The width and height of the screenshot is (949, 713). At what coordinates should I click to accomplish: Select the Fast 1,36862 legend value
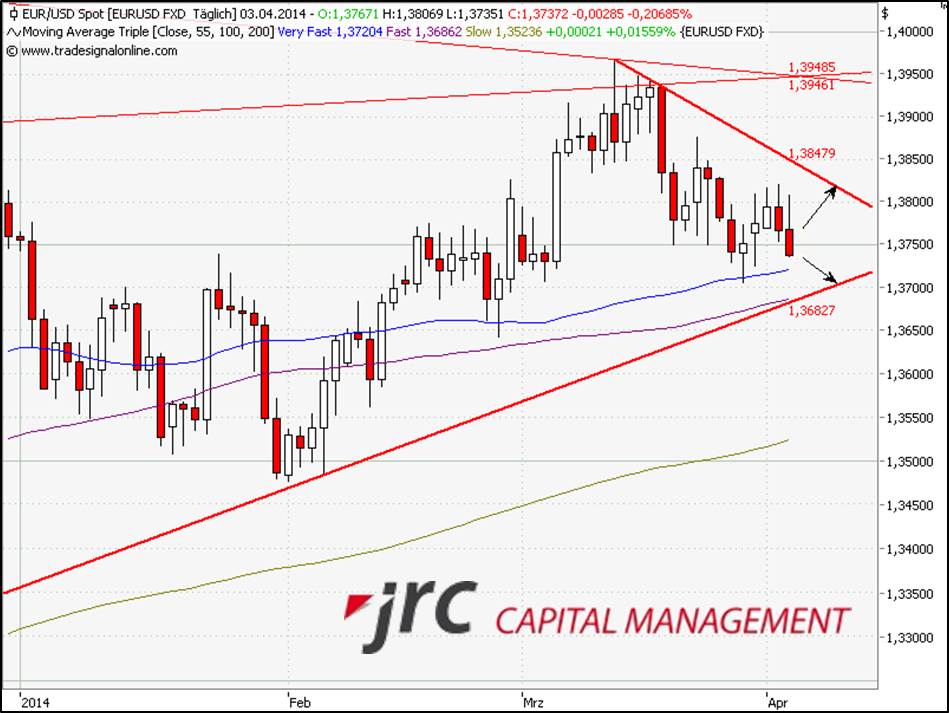coord(412,33)
